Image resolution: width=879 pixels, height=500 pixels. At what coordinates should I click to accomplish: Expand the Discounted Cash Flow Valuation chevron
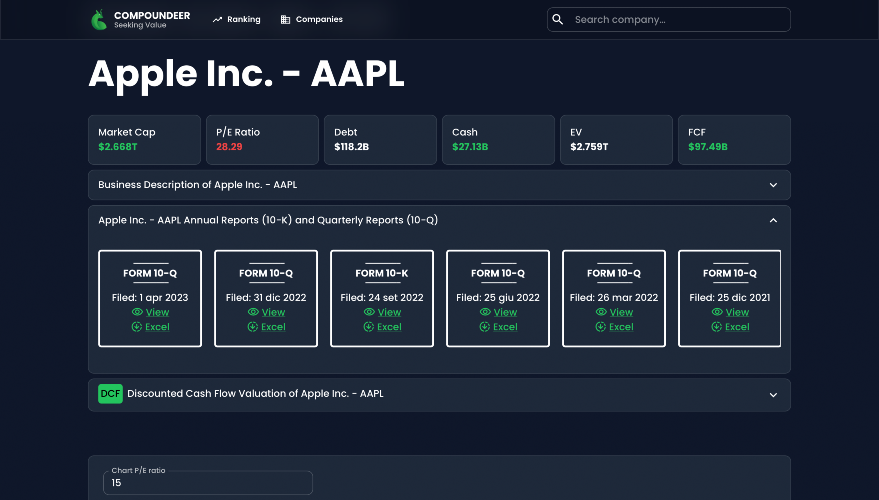click(774, 395)
